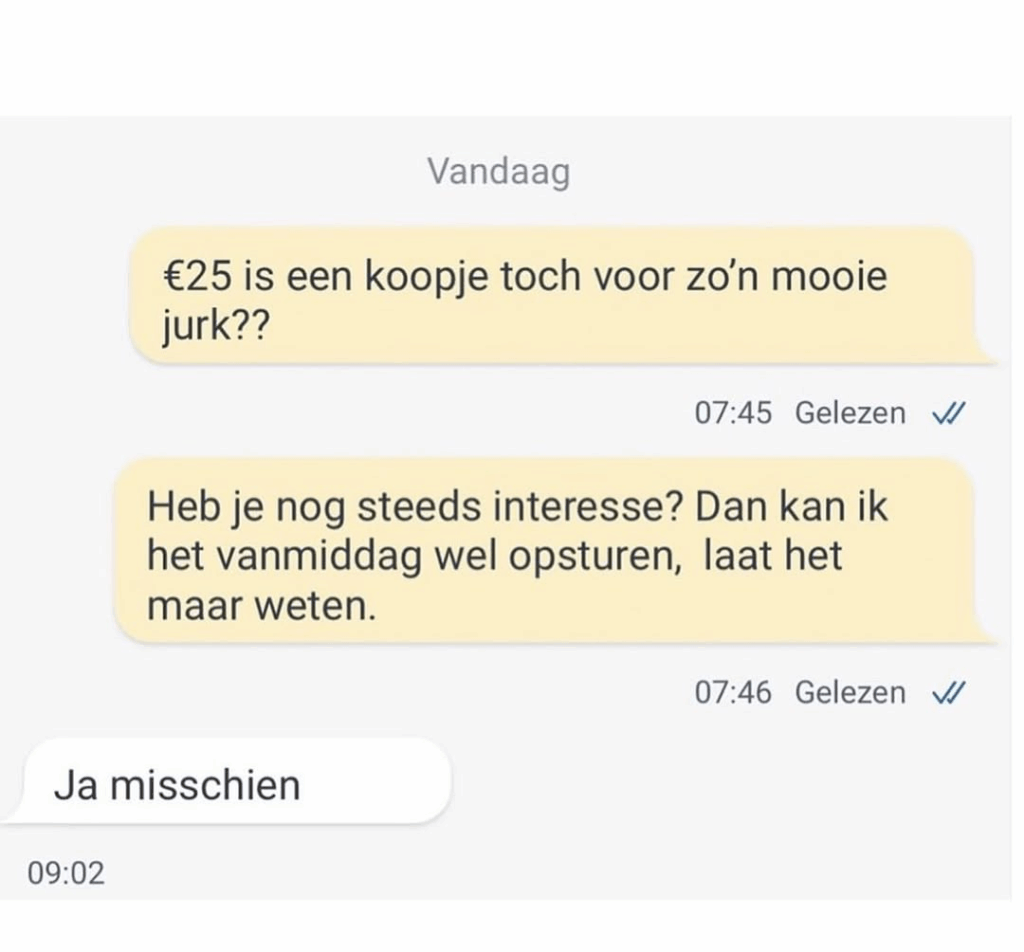Click 'maar weten.' on the message's last line
1024x952 pixels.
click(262, 606)
